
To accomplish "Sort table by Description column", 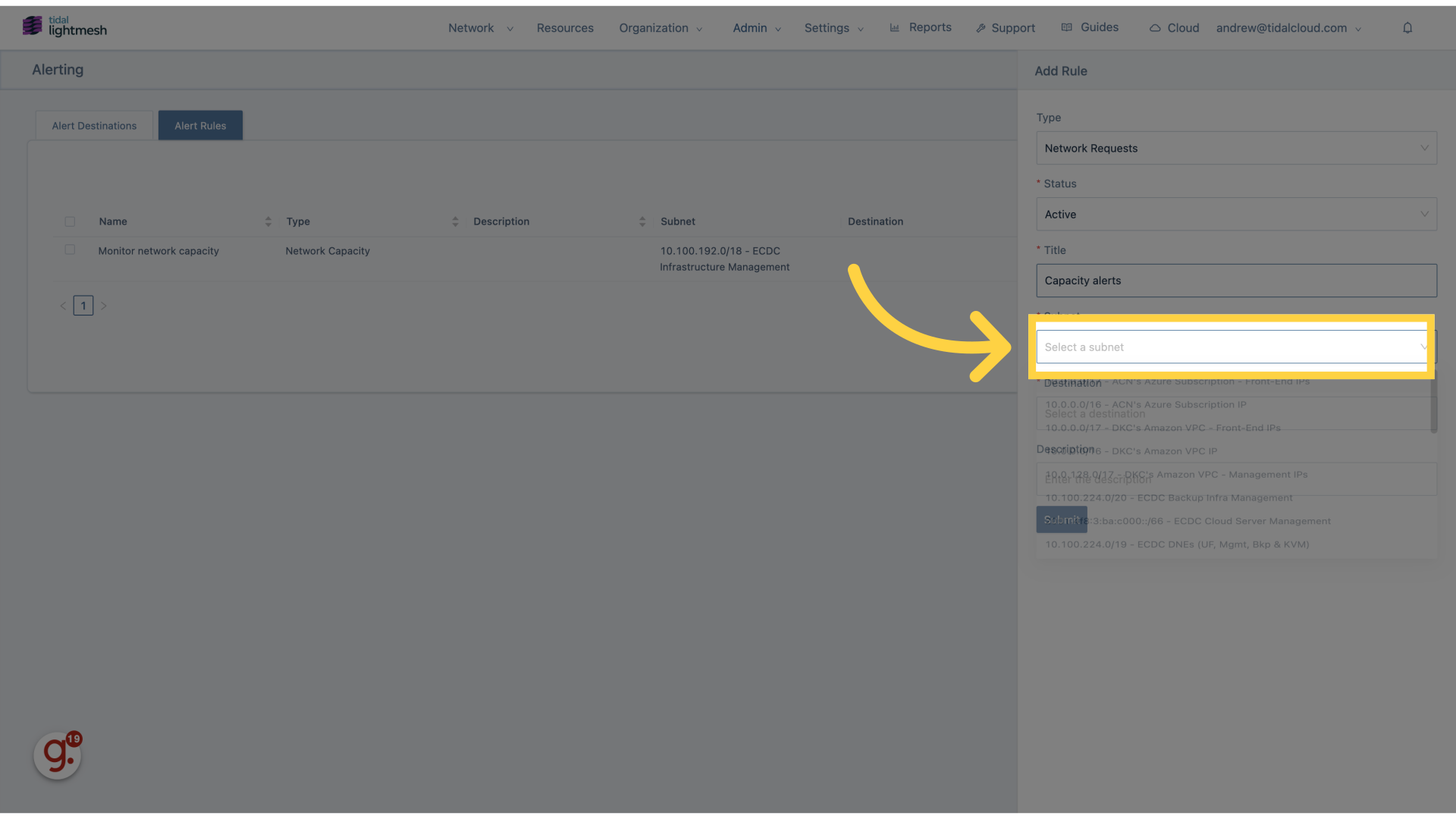I will pos(642,221).
